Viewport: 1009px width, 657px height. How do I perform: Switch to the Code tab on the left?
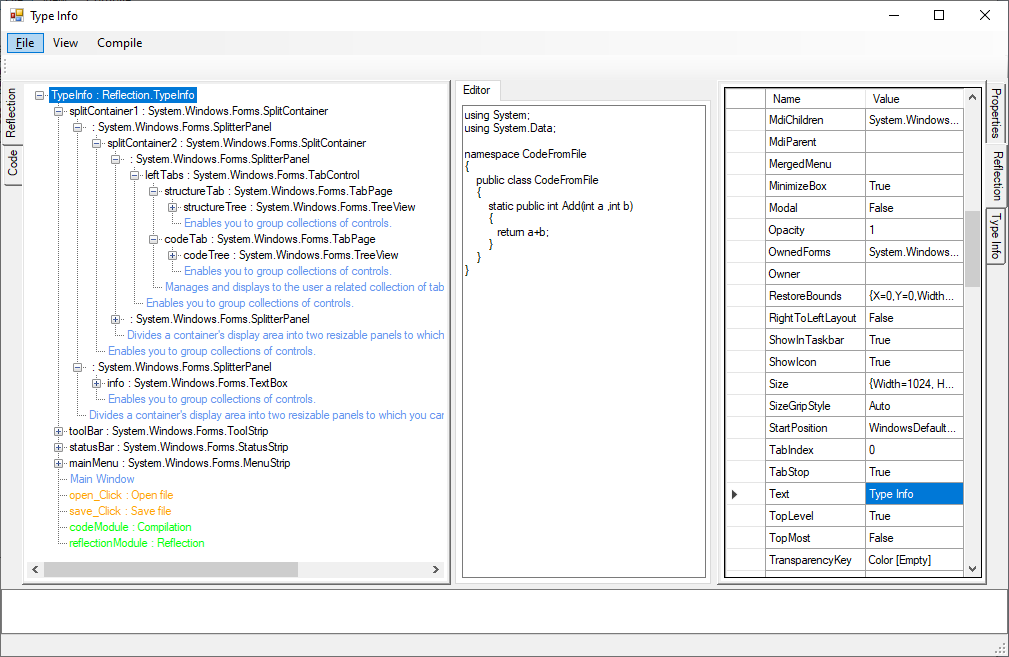(x=12, y=163)
